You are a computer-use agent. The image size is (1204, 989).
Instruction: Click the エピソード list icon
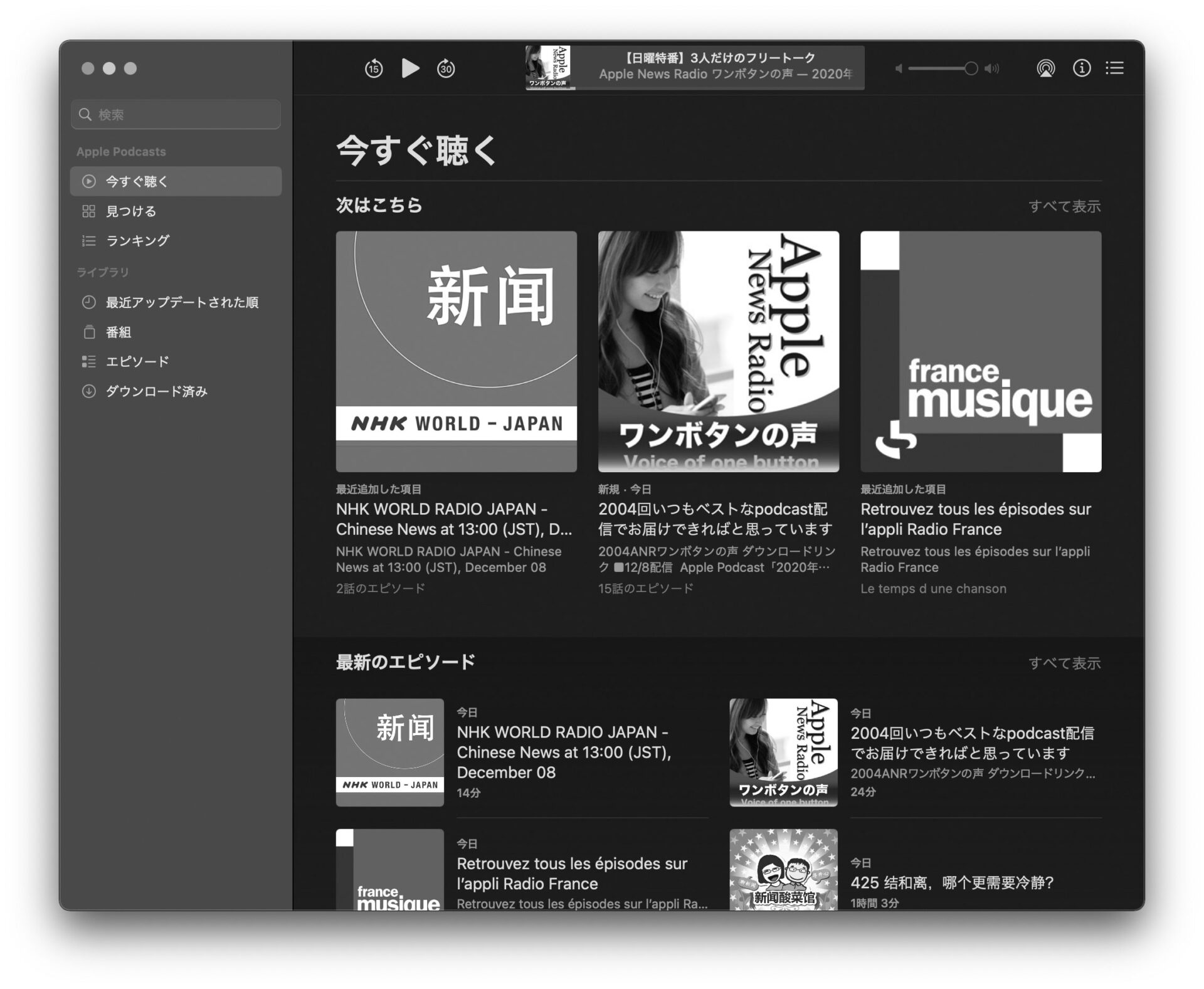point(89,362)
